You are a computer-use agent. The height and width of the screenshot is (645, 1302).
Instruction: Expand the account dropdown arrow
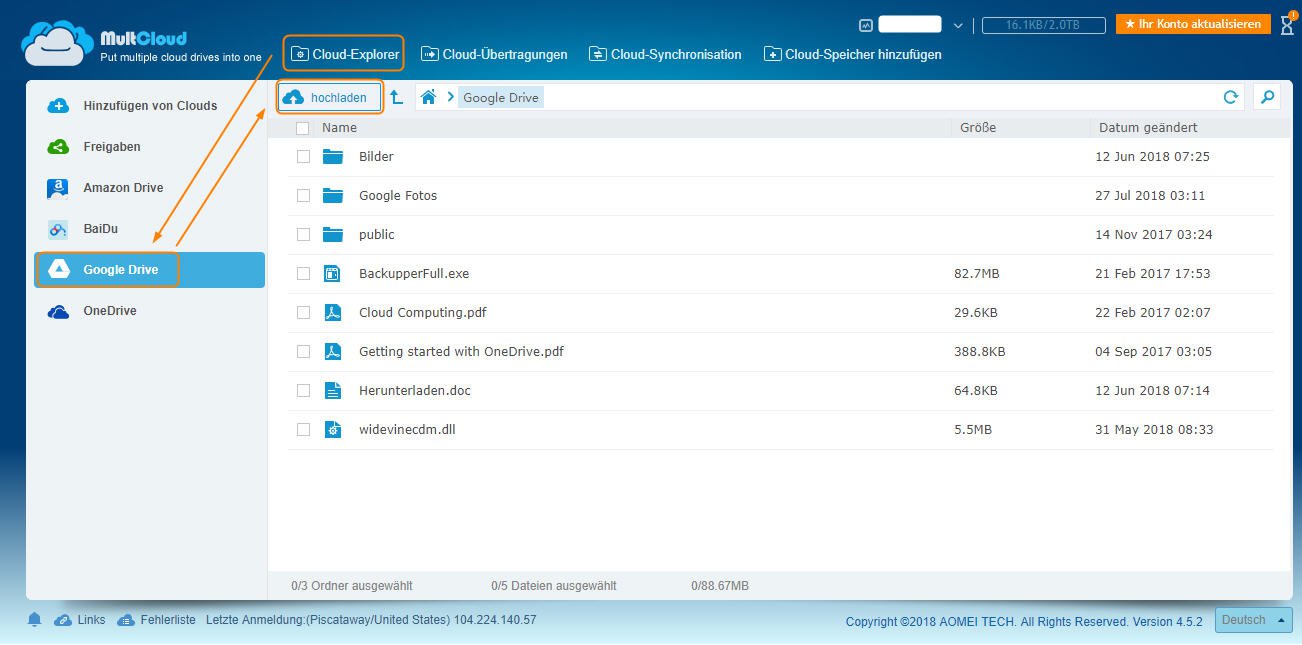(958, 26)
